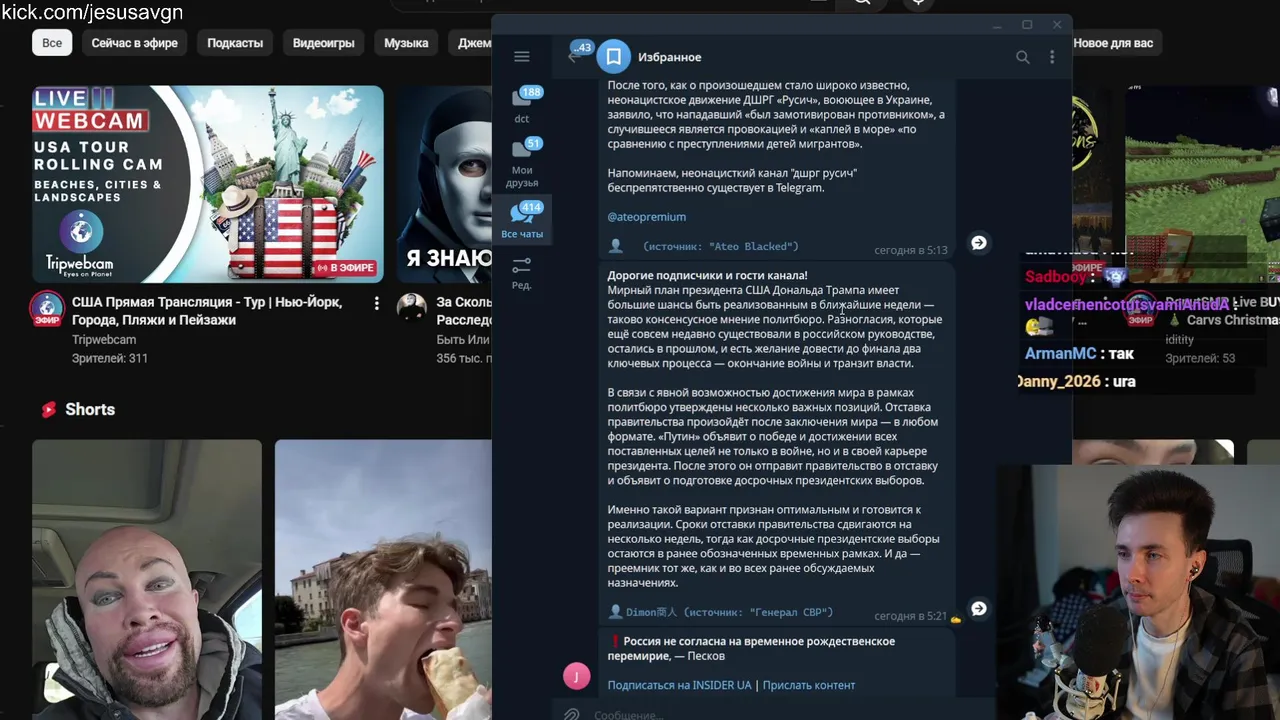Open the more-options dots for США Прямая Трансляция
Image resolution: width=1280 pixels, height=720 pixels.
(377, 303)
